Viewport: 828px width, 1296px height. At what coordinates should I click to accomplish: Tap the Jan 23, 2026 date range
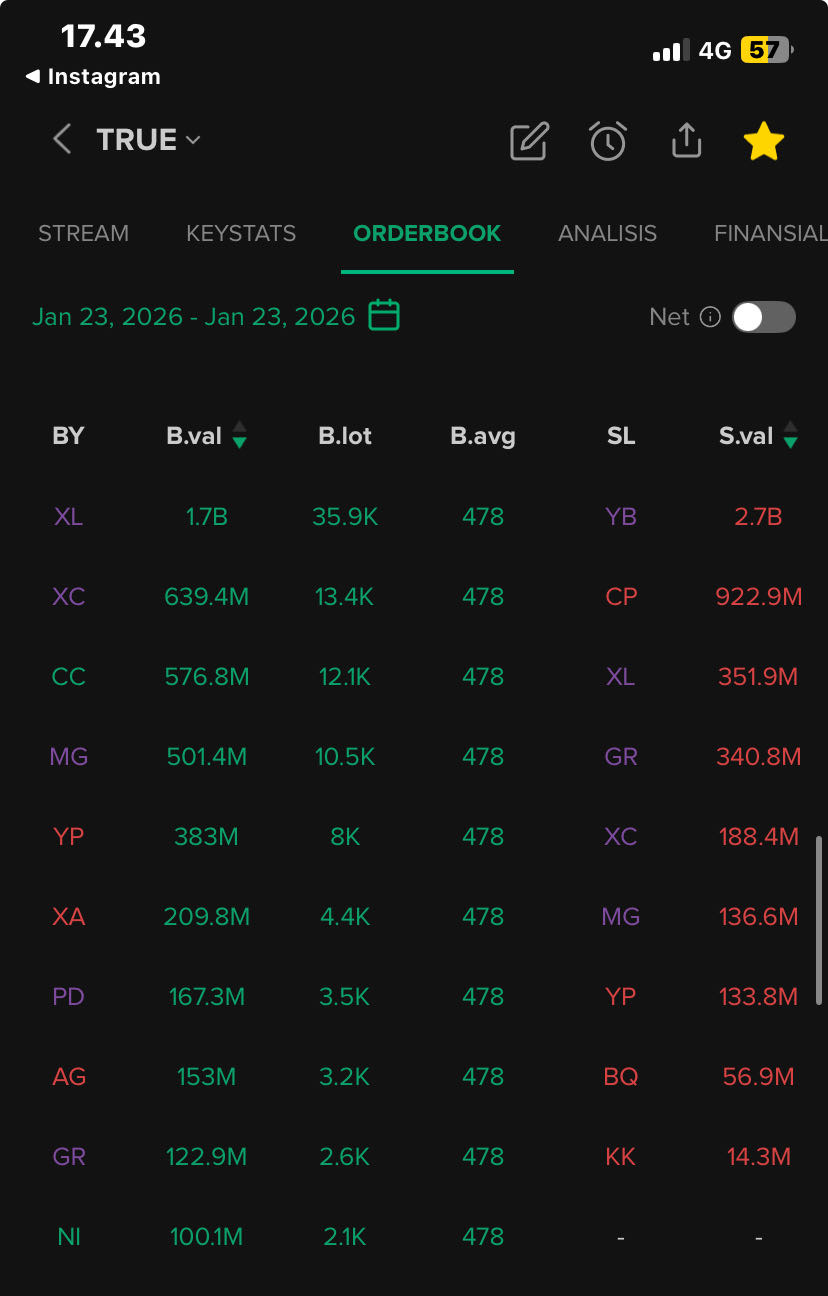[x=194, y=317]
